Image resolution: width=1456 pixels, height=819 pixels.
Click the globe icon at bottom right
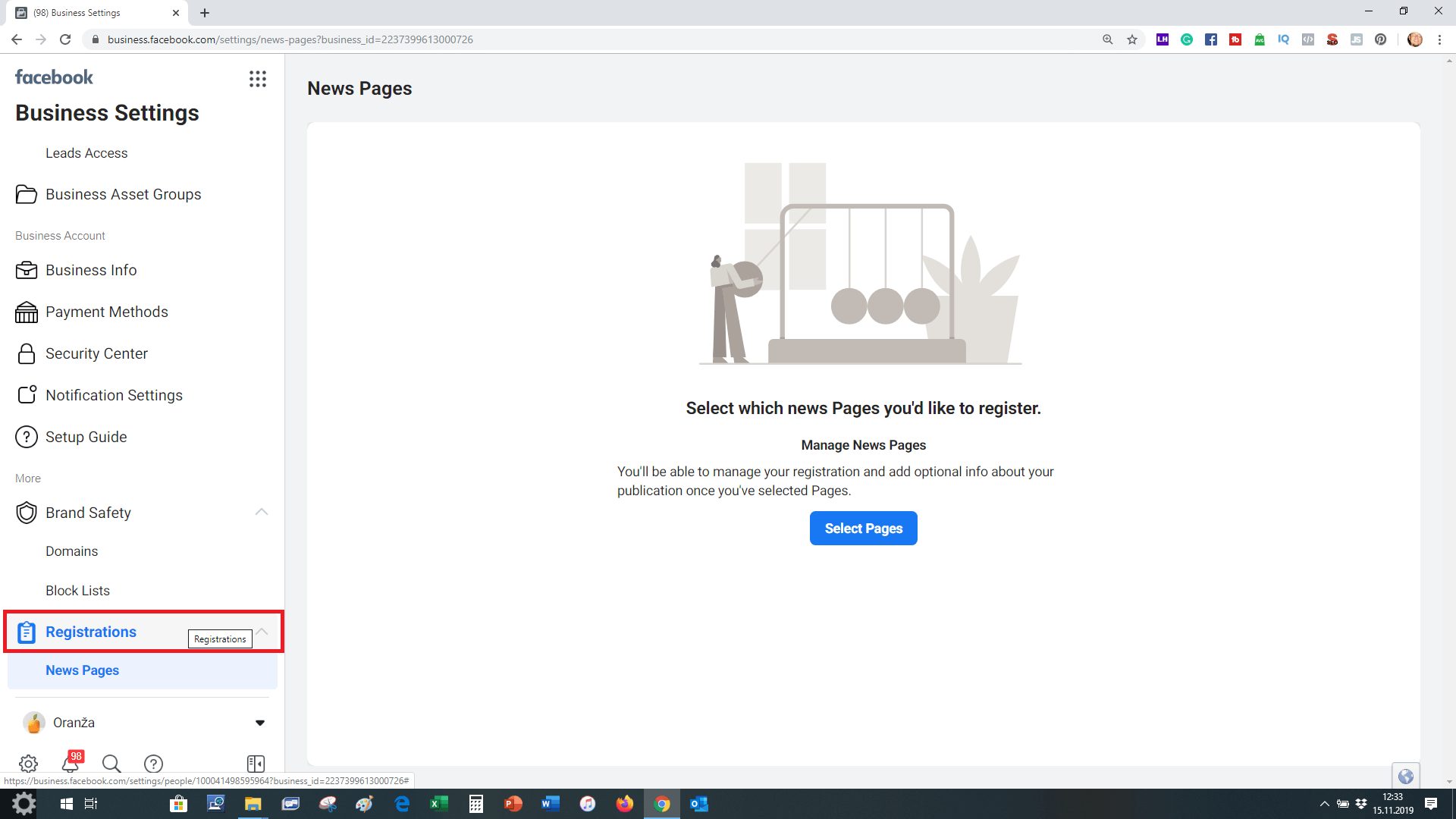coord(1405,776)
